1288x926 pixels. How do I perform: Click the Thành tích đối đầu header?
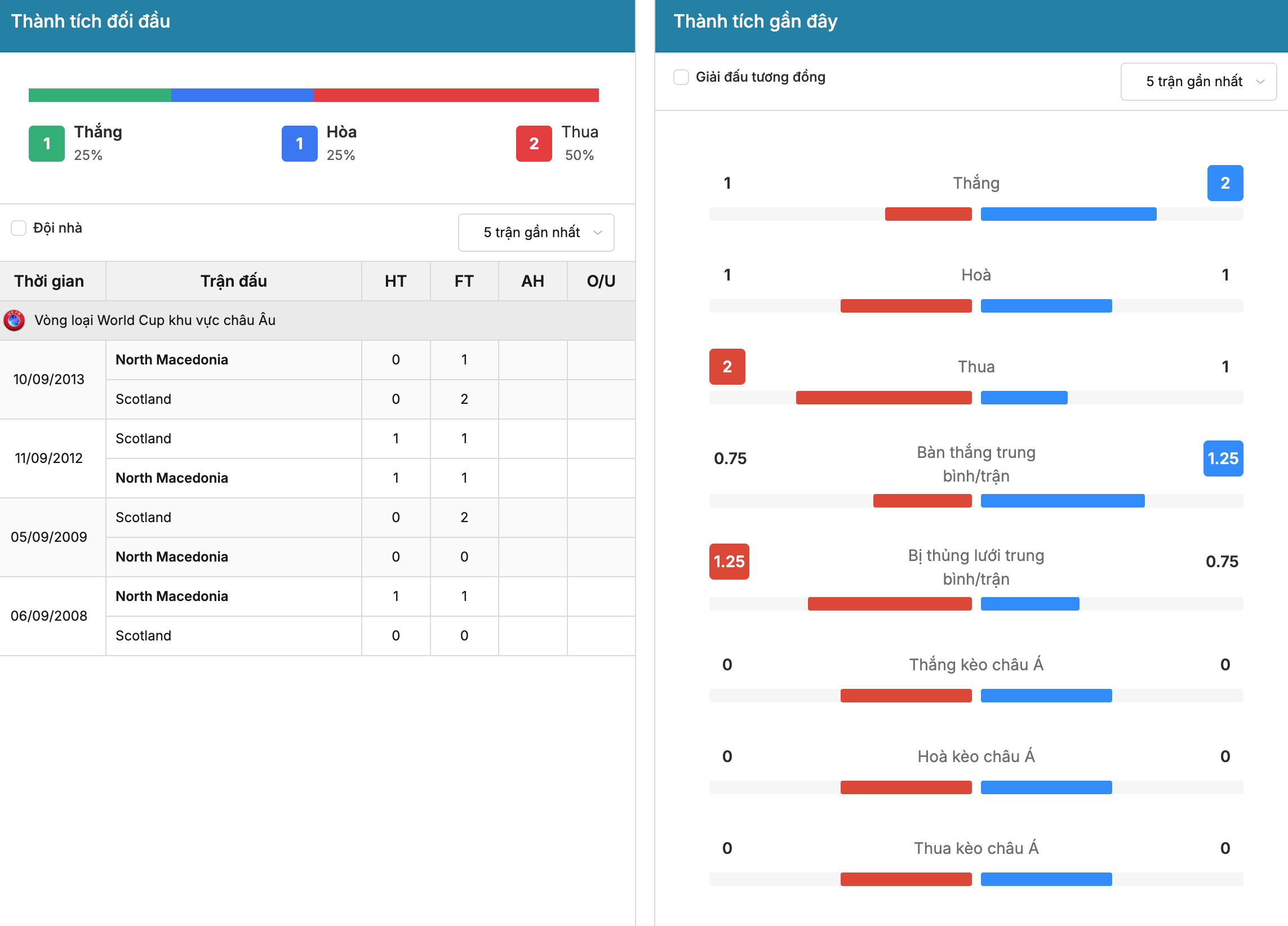90,21
